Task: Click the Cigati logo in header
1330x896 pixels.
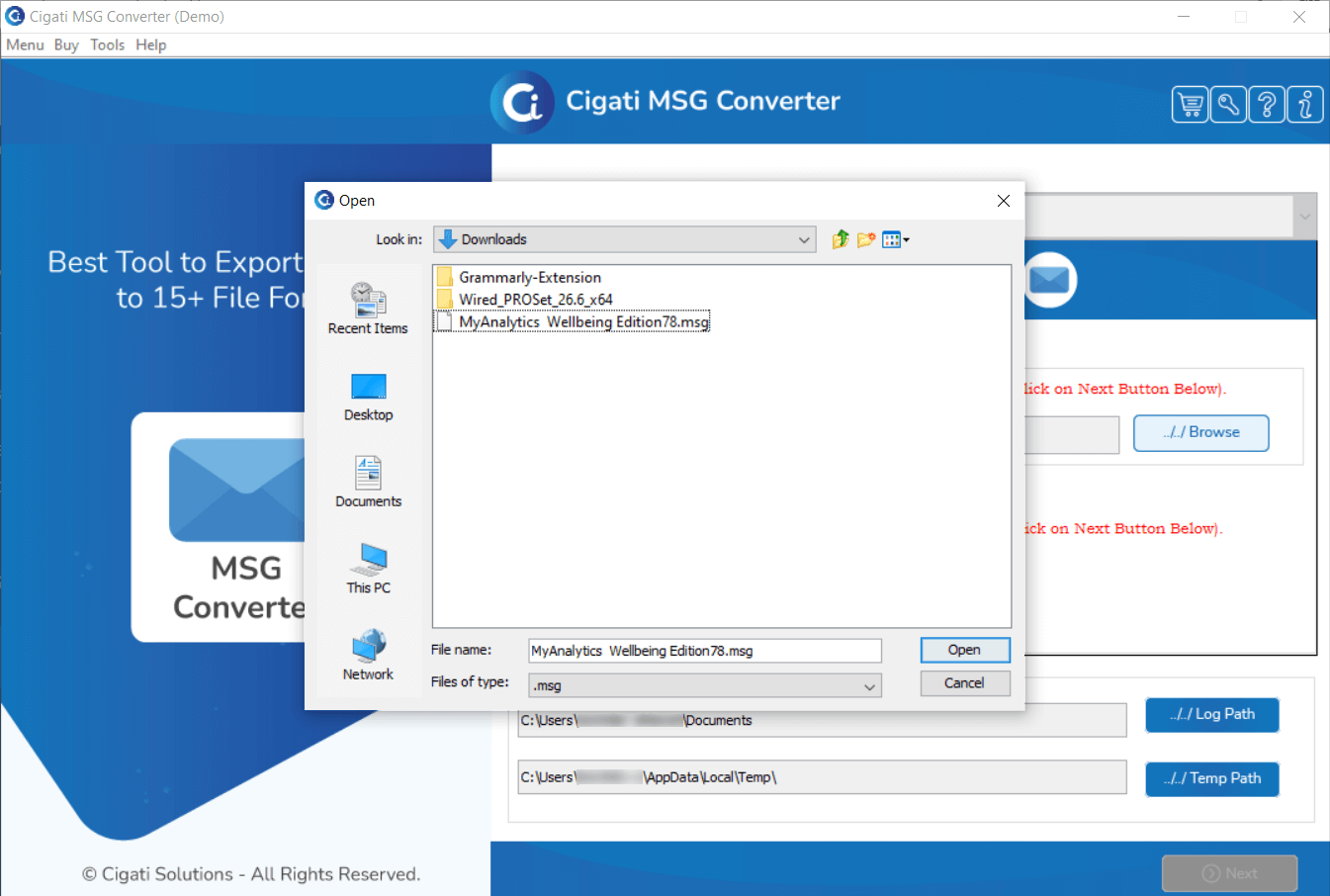Action: point(522,102)
